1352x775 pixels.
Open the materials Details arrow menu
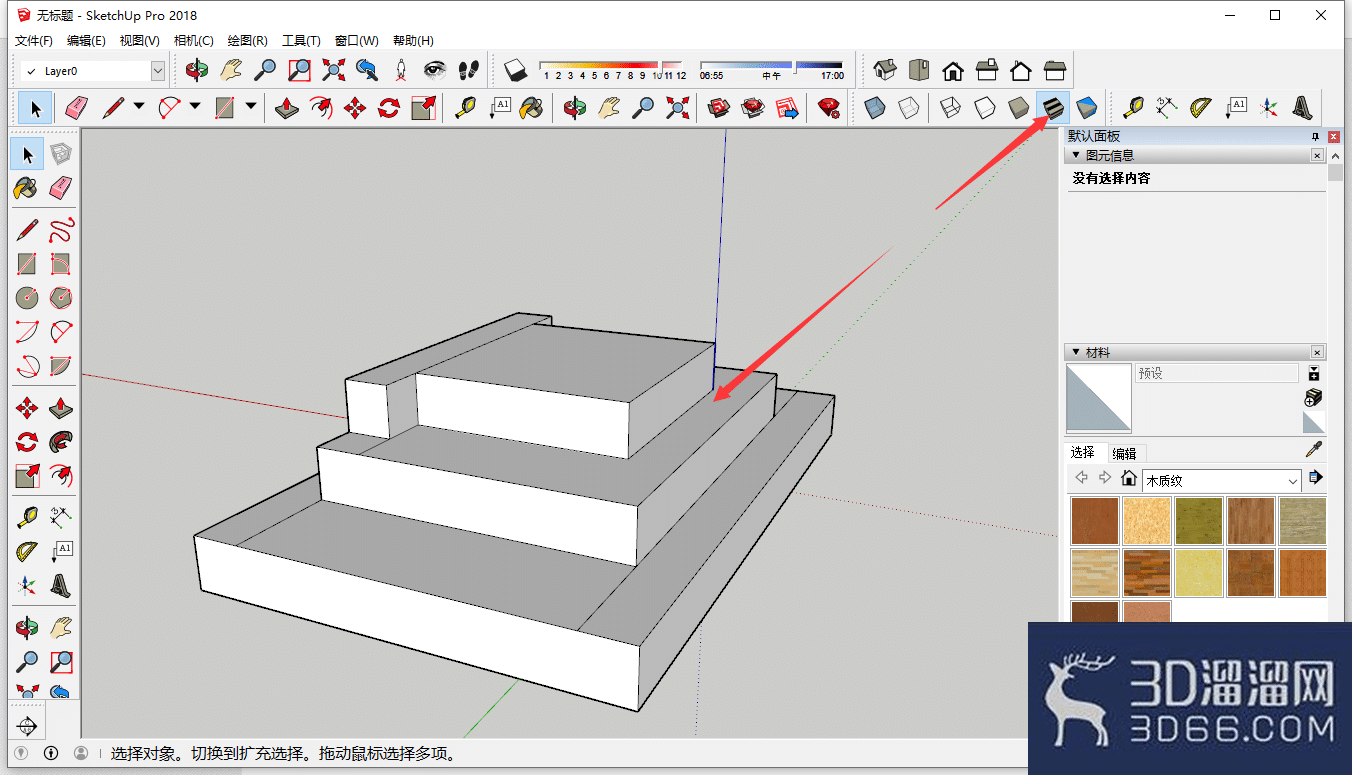click(1314, 478)
